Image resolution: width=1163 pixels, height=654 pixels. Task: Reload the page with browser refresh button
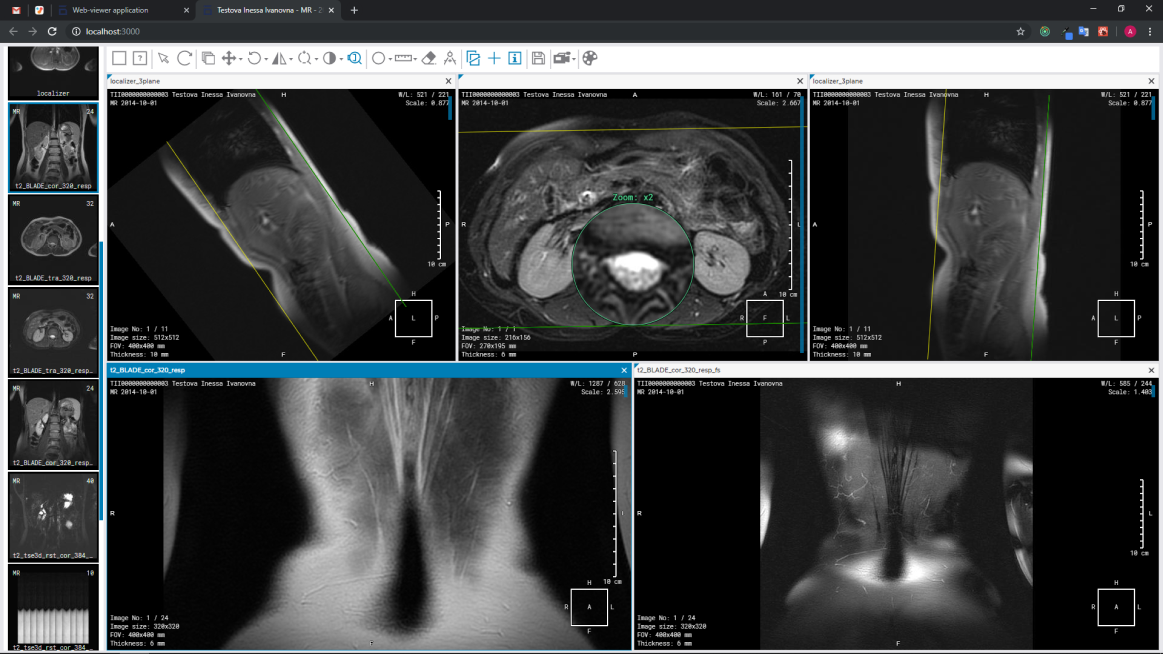coord(52,32)
